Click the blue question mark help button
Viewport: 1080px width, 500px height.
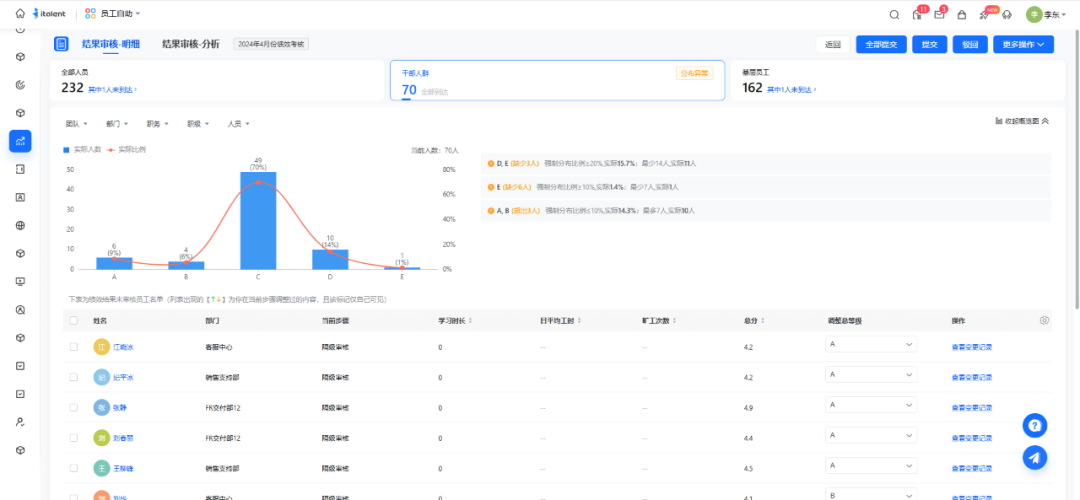(x=1035, y=425)
